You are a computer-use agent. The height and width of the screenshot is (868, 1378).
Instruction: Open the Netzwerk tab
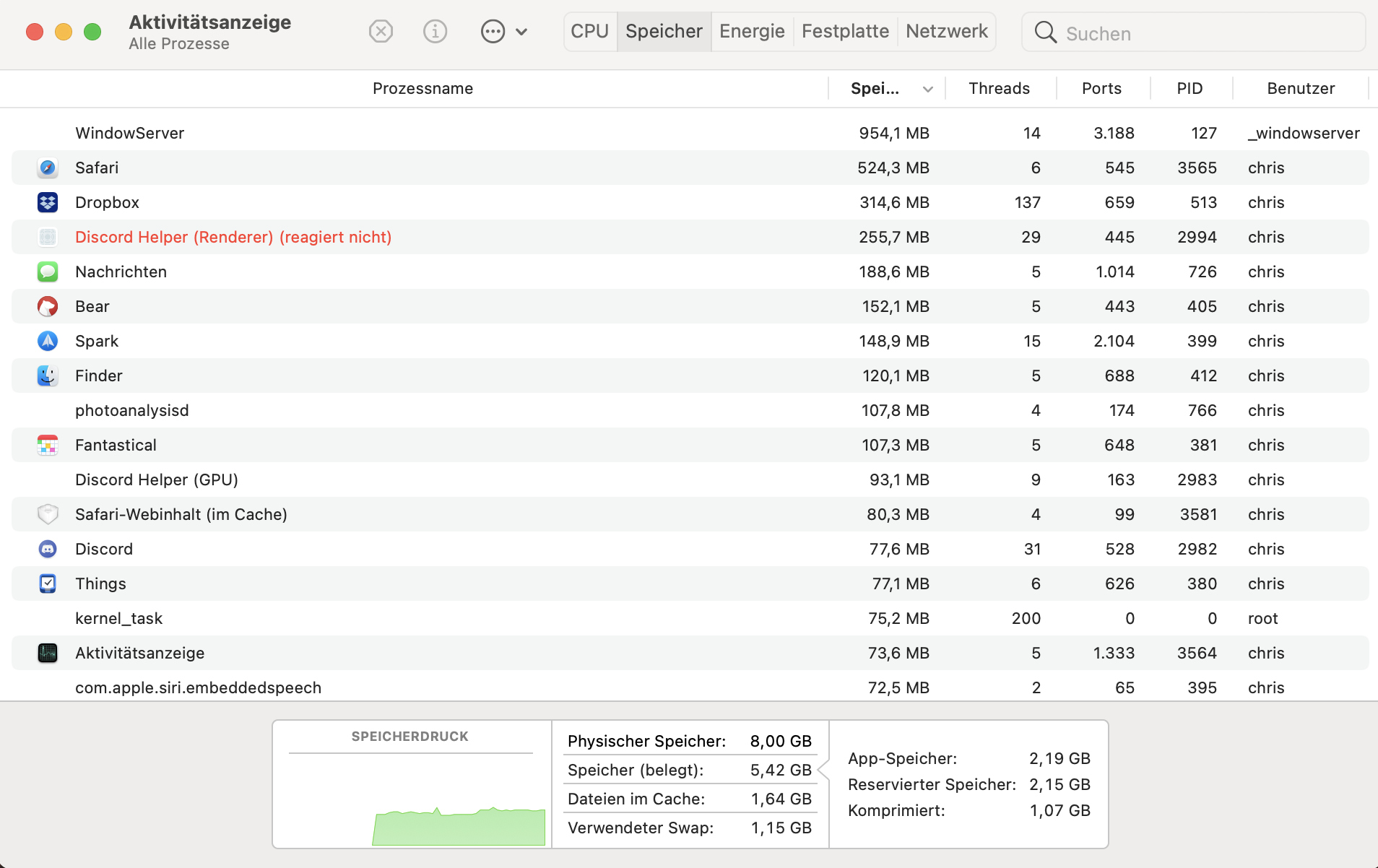point(947,31)
